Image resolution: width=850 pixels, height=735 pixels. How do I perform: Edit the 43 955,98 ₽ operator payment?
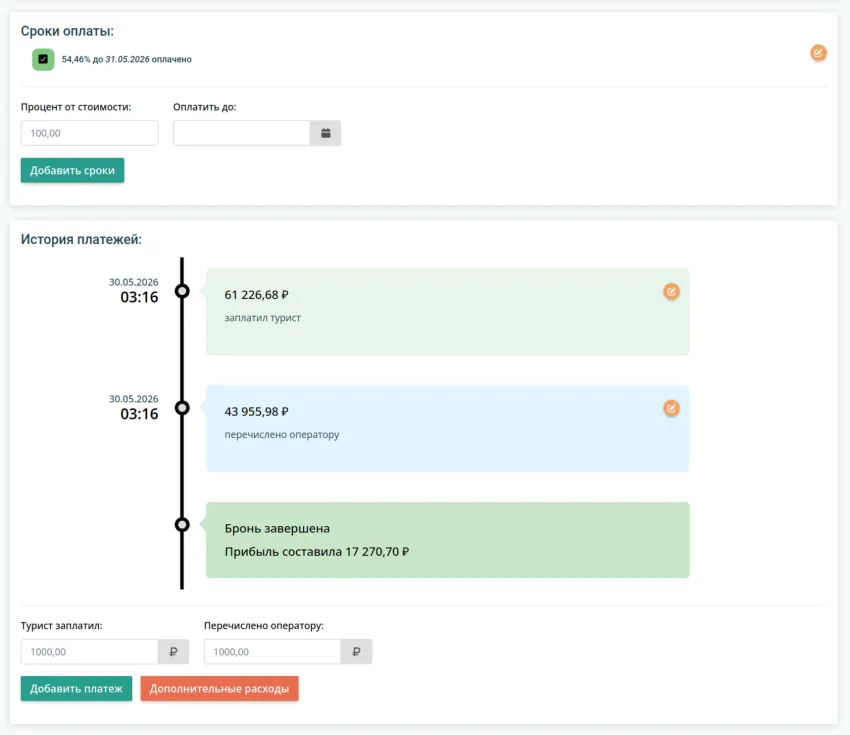point(671,408)
